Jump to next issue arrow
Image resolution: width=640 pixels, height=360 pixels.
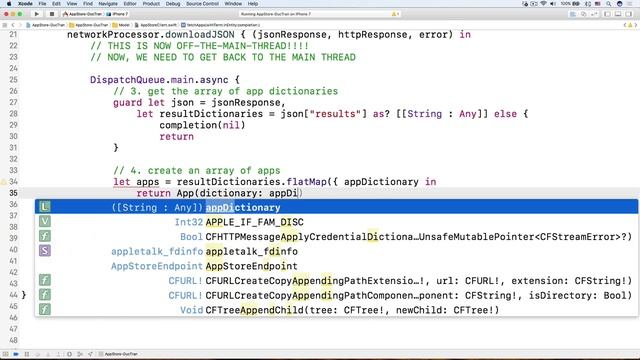coord(636,25)
